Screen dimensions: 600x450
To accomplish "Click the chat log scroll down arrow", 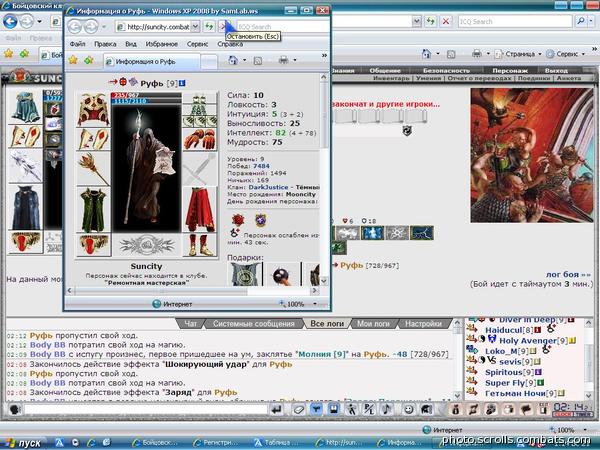I will pos(457,395).
